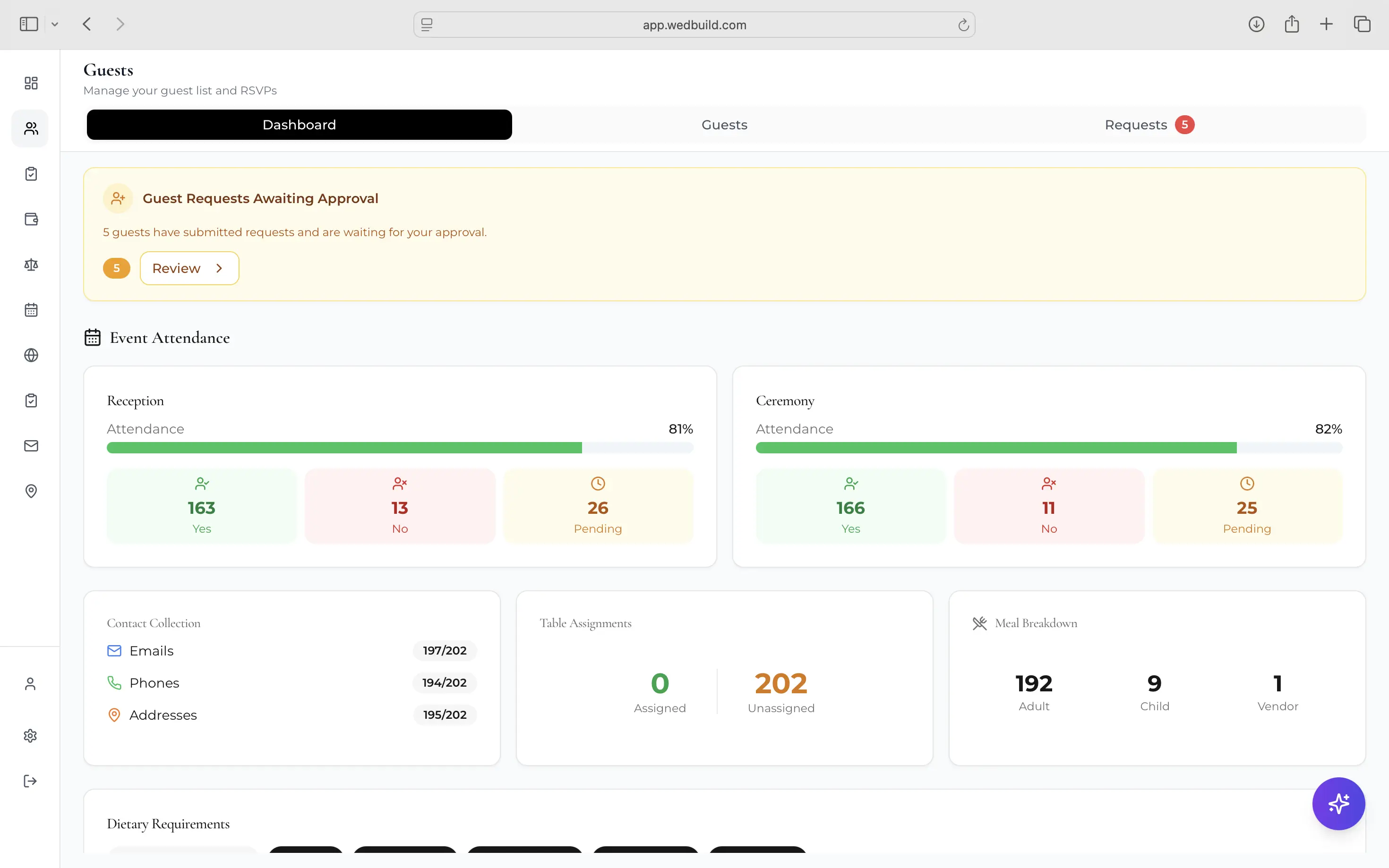Go forward with browser forward arrow

point(120,24)
